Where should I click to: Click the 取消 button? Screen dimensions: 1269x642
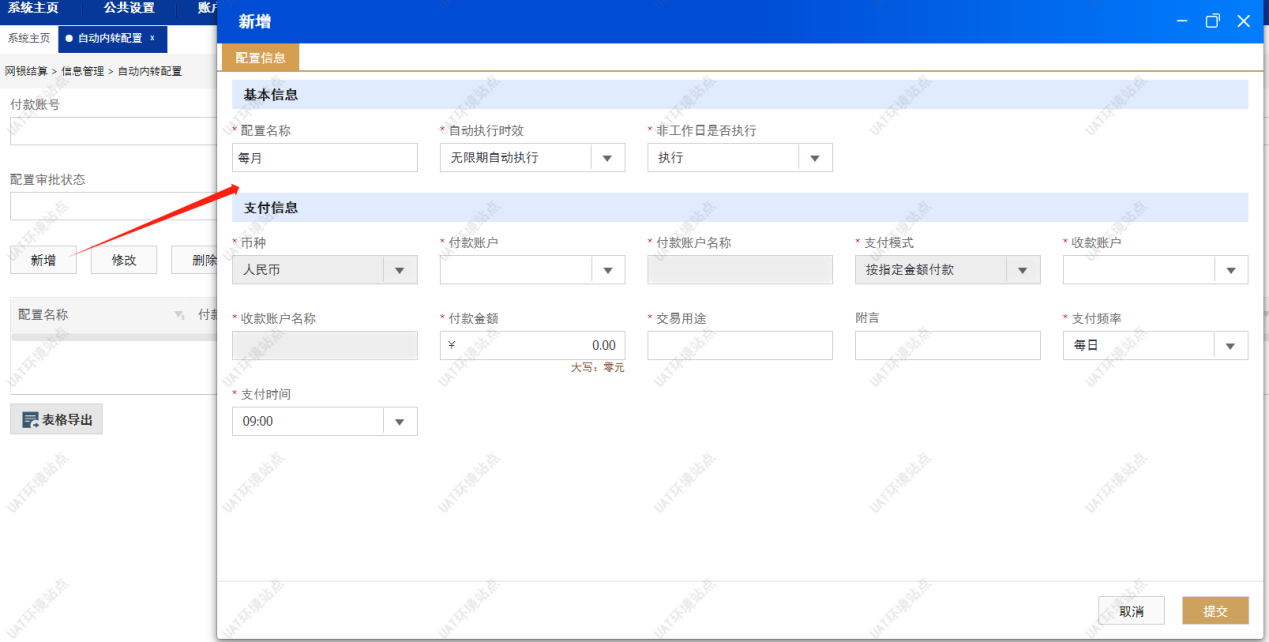(1131, 611)
